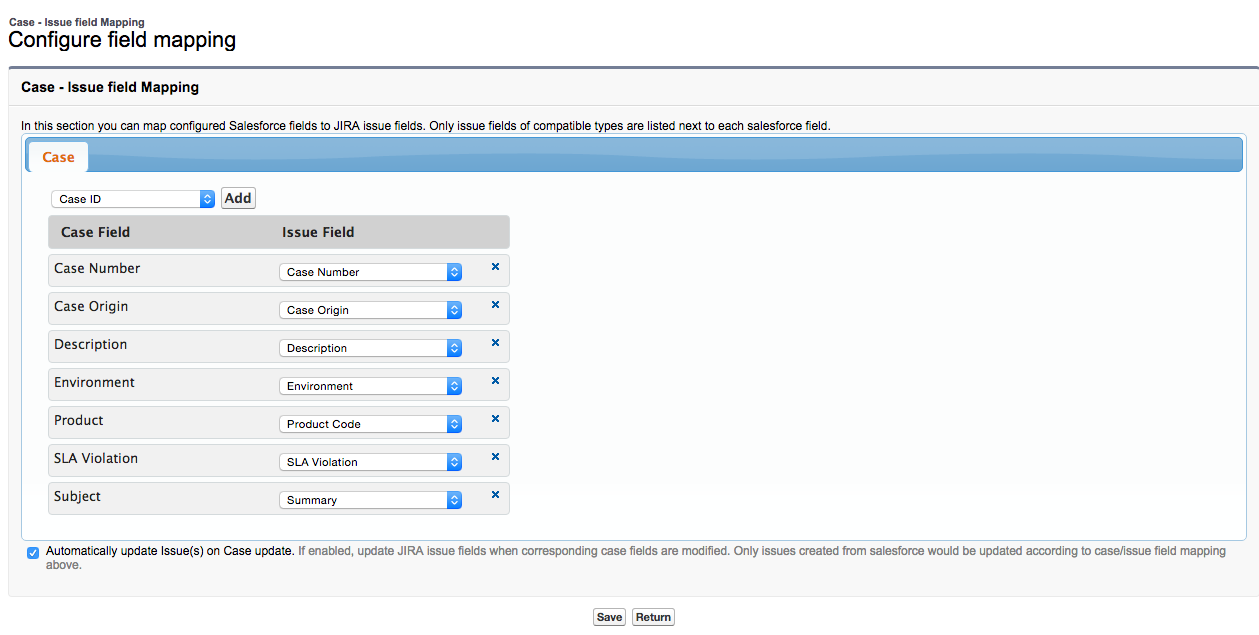Image resolution: width=1259 pixels, height=635 pixels.
Task: Click the Subject case field label
Action: click(x=77, y=496)
